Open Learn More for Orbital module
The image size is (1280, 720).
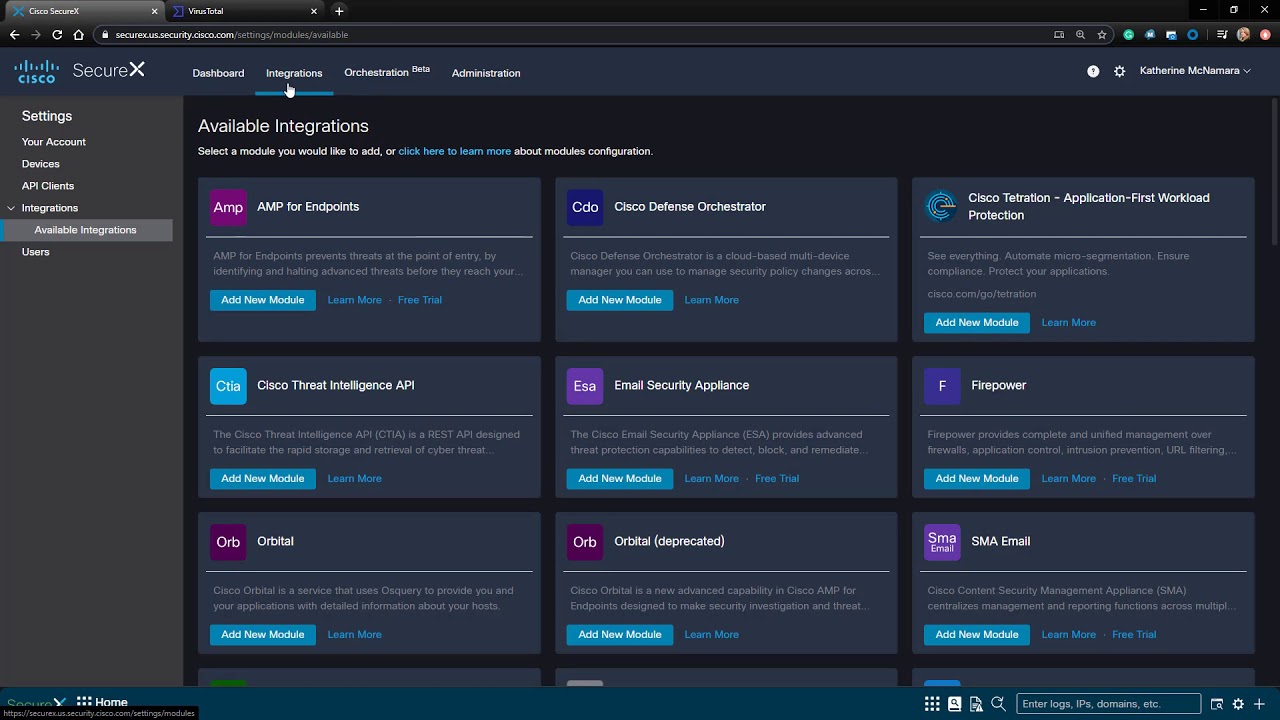point(355,634)
